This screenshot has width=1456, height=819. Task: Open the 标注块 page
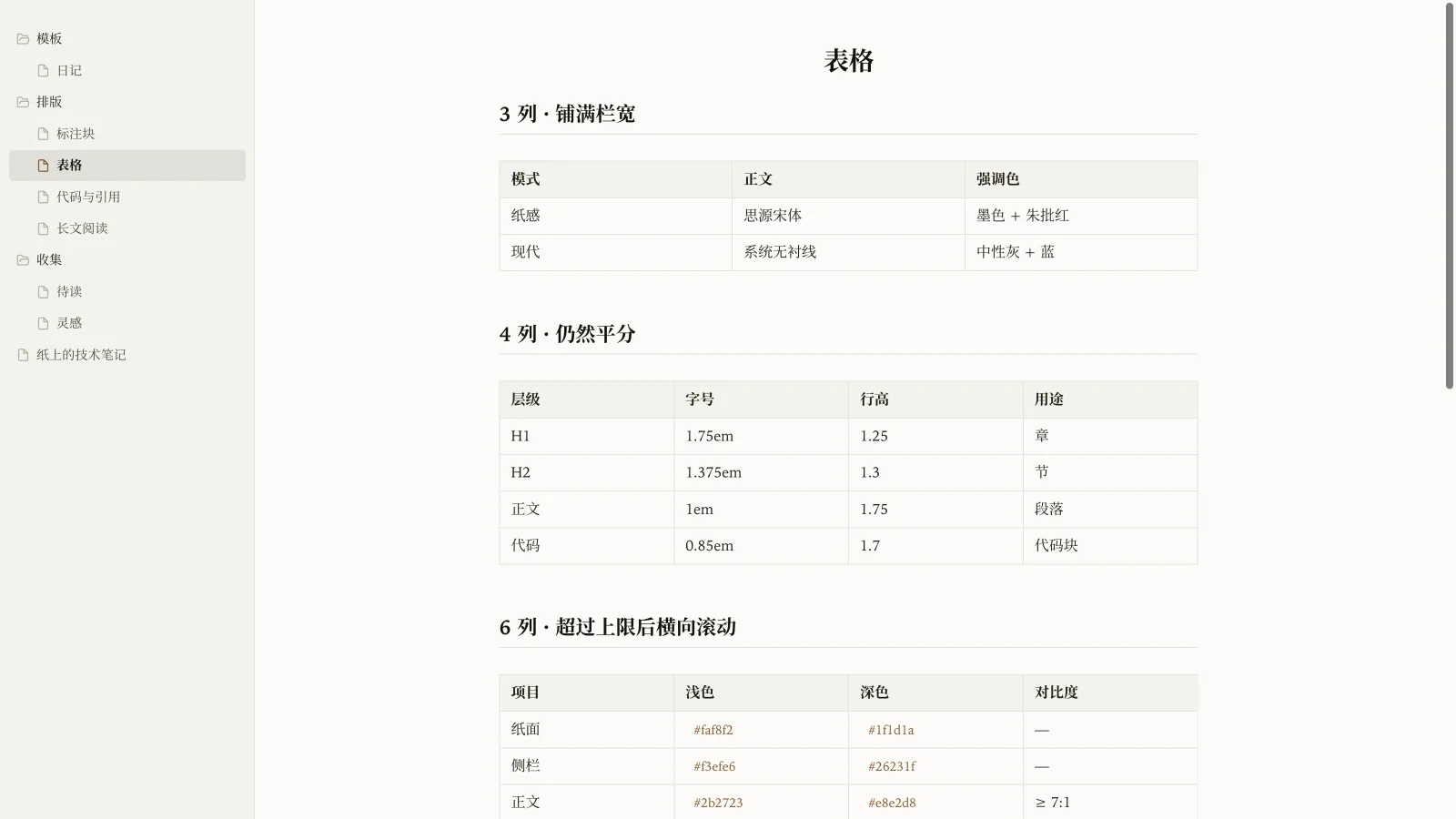point(127,134)
